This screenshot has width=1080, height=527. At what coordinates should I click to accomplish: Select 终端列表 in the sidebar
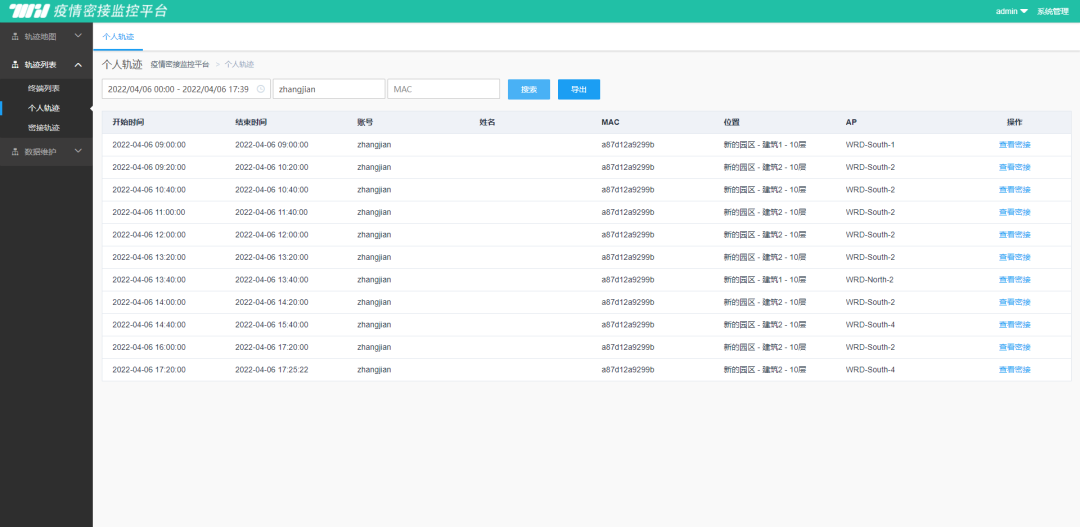click(x=43, y=88)
